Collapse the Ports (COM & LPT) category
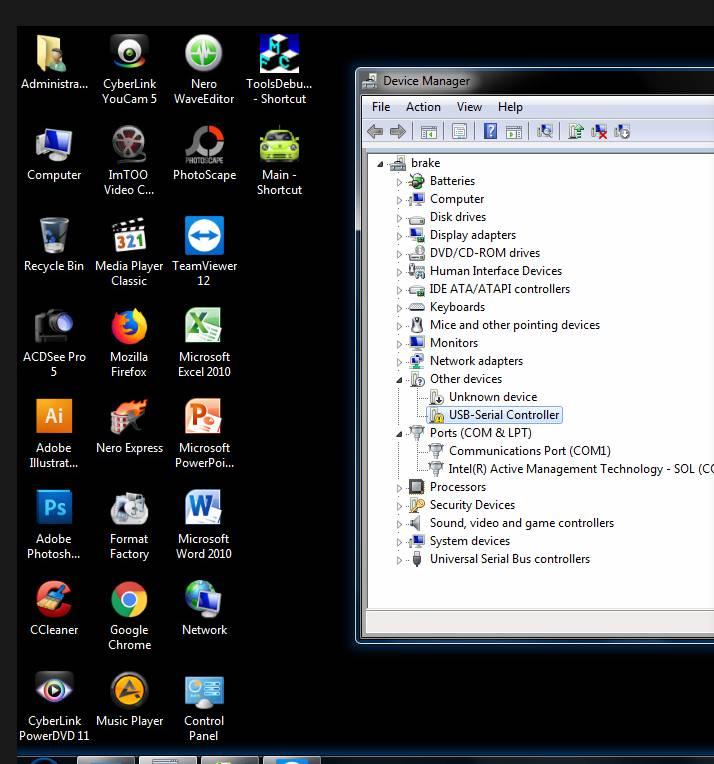 pos(399,434)
